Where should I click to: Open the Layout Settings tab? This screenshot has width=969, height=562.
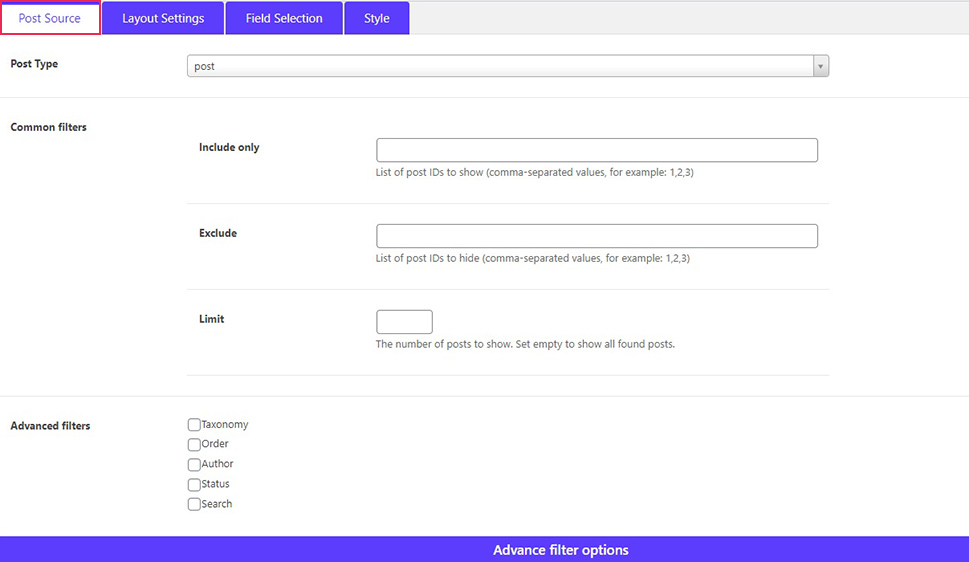(163, 18)
